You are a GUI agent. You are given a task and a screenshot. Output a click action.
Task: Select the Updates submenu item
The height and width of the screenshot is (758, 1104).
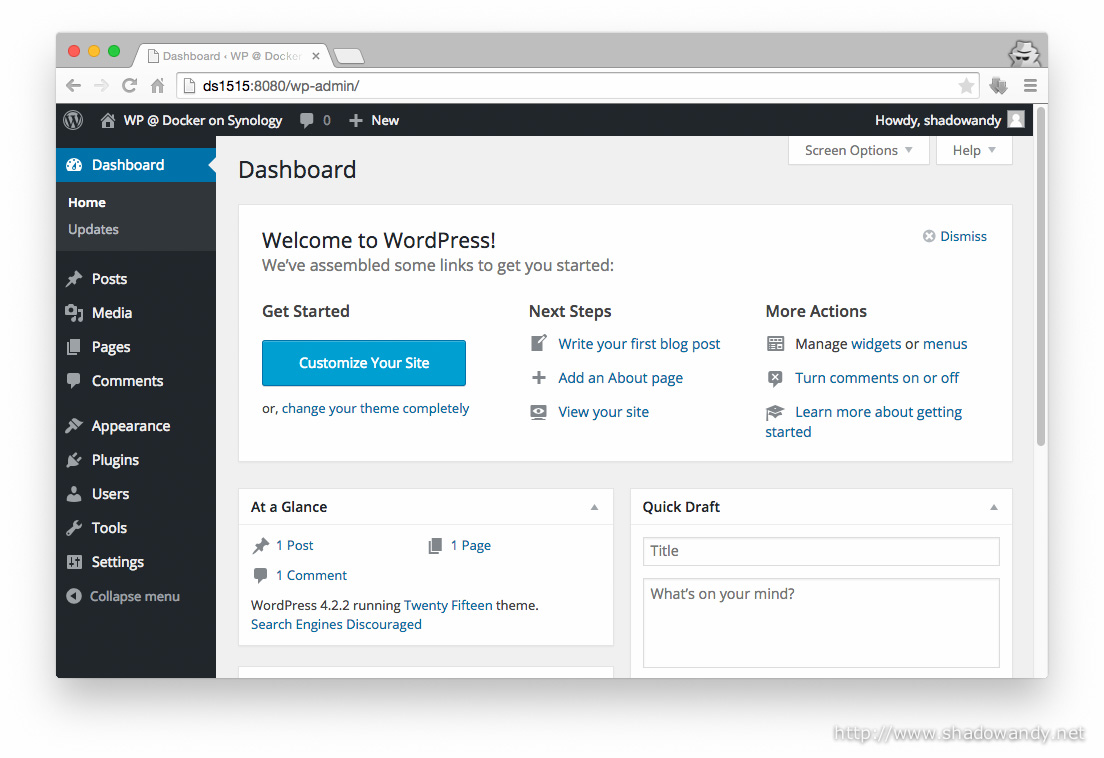pyautogui.click(x=94, y=229)
